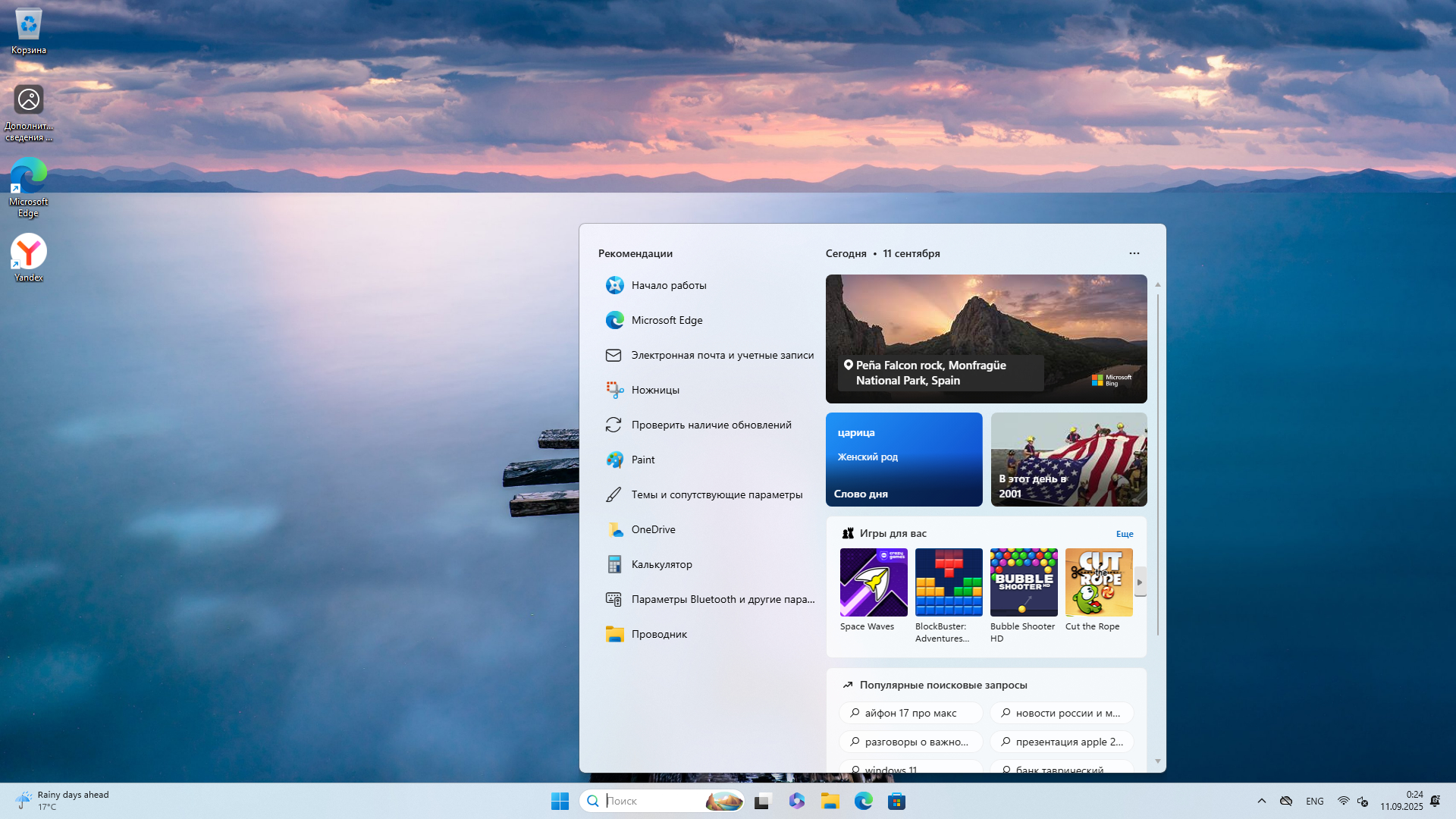This screenshot has width=1456, height=819.
Task: Open Cut the Rope game thumbnail
Action: pos(1099,582)
